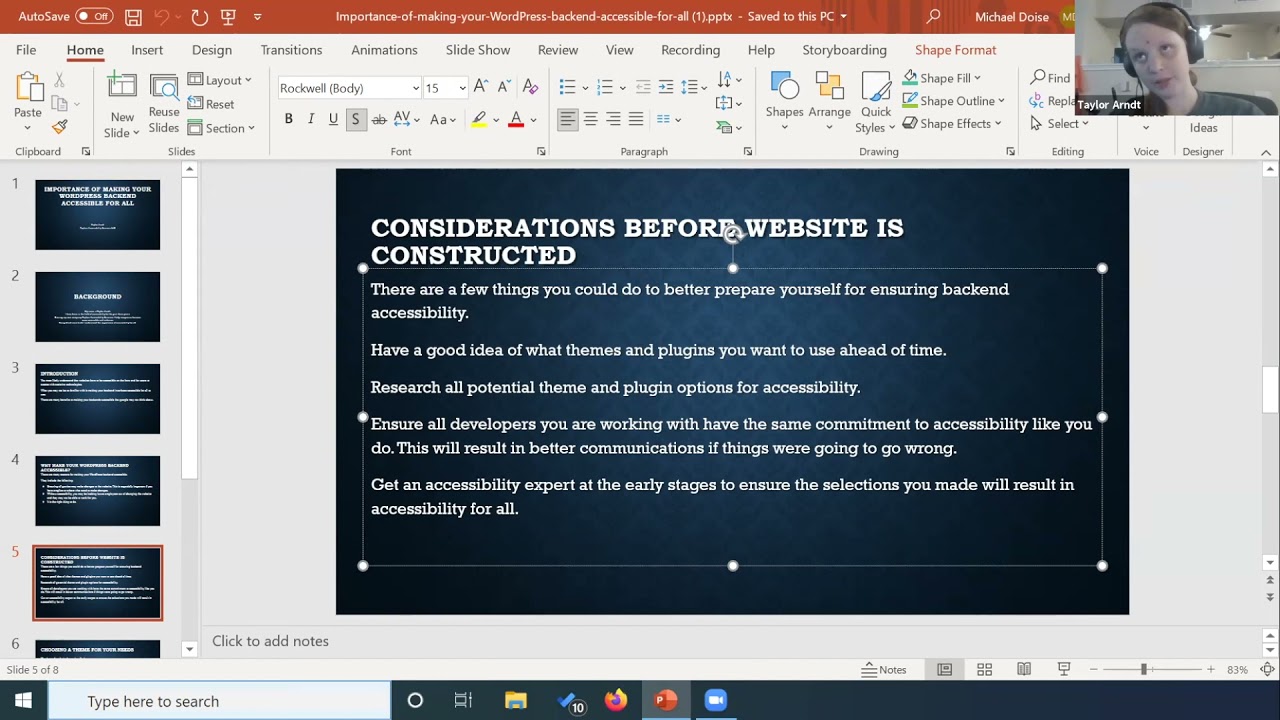Open File Explorer from taskbar
Viewport: 1280px width, 720px height.
(516, 701)
